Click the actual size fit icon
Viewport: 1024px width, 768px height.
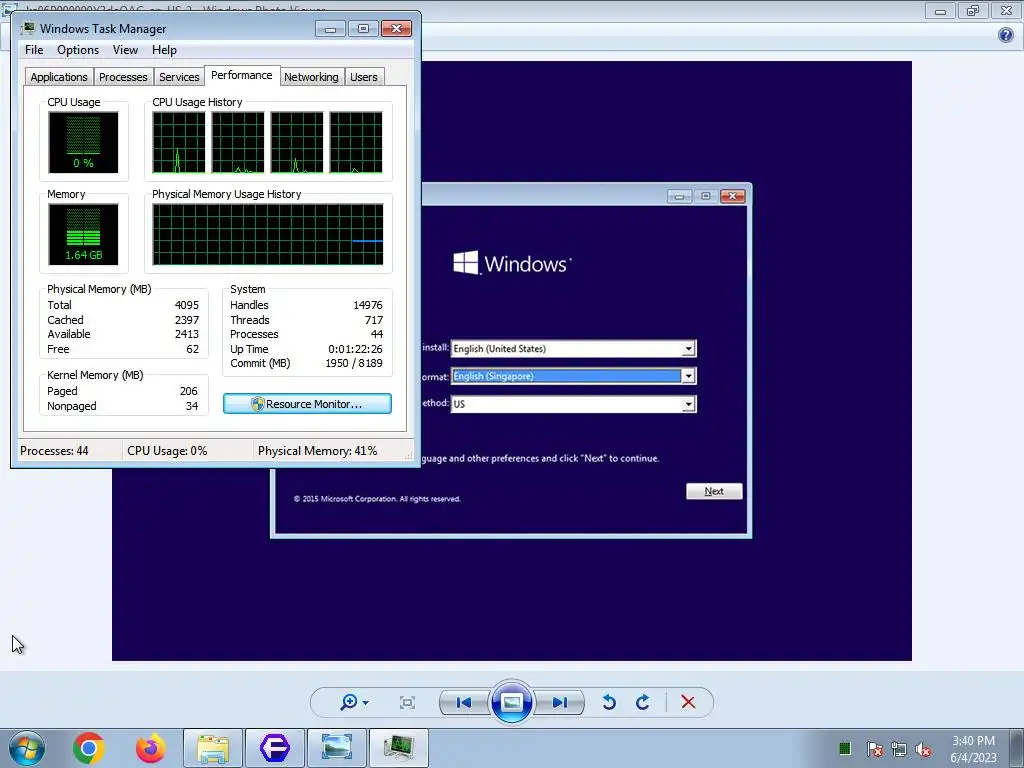(x=407, y=703)
